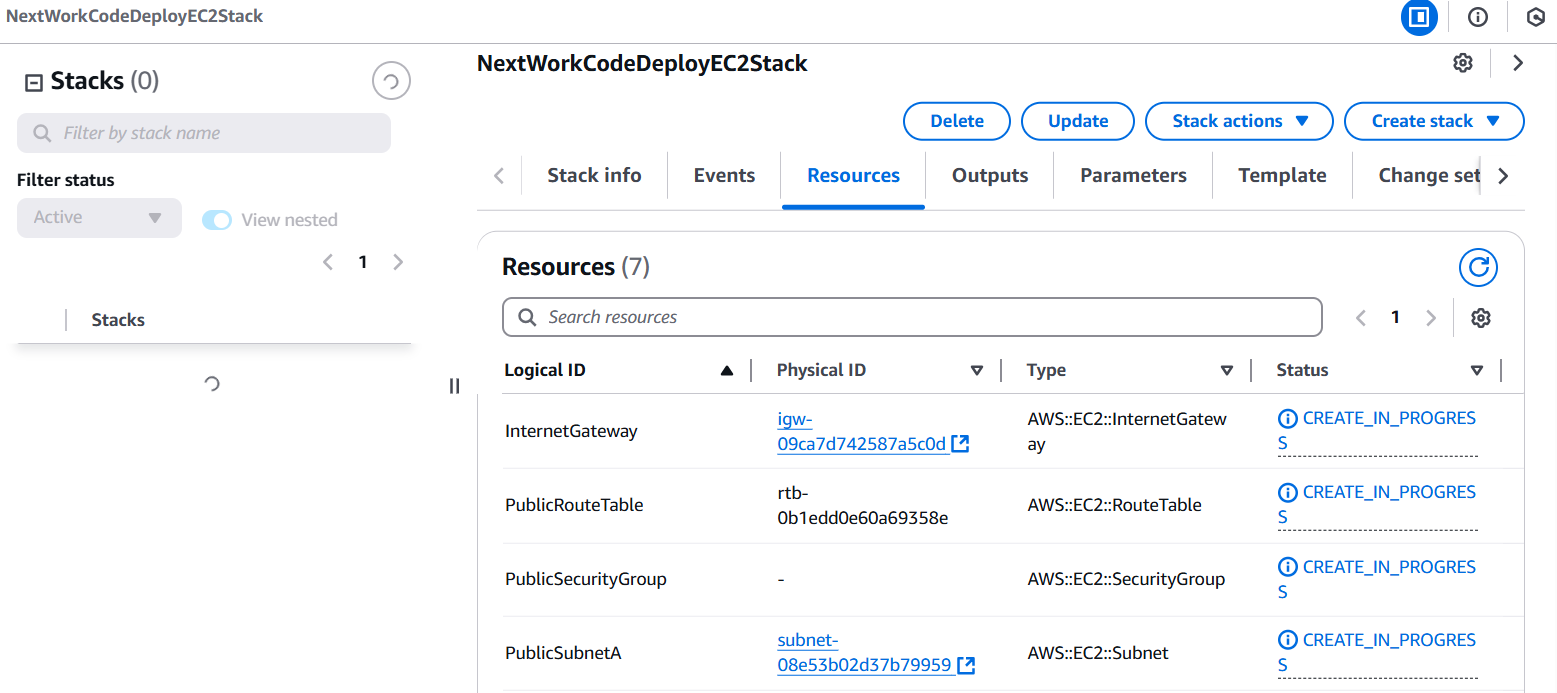Click the Stacks column header
The width and height of the screenshot is (1557, 693).
(x=118, y=320)
